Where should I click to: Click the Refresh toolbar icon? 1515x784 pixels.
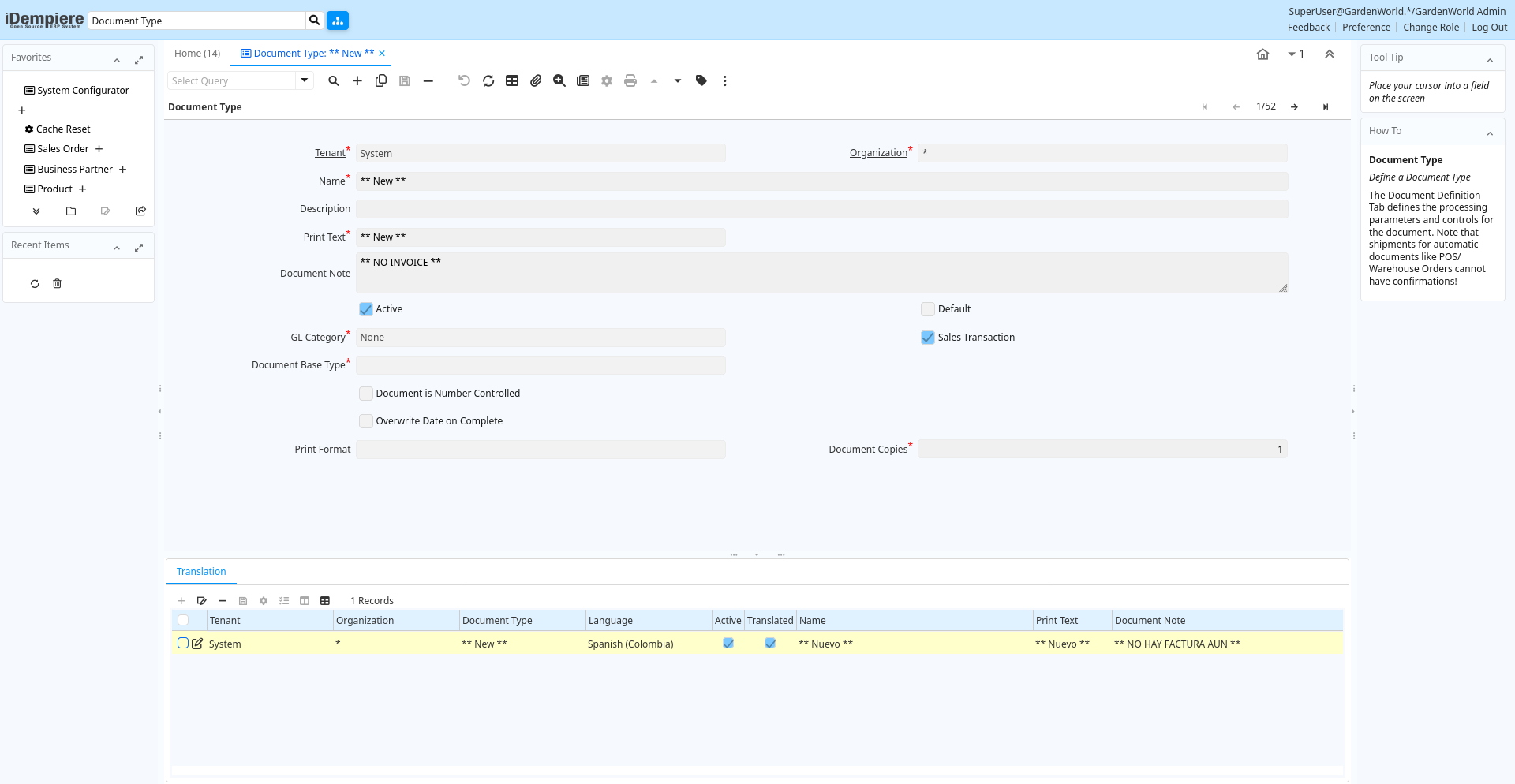pos(488,80)
